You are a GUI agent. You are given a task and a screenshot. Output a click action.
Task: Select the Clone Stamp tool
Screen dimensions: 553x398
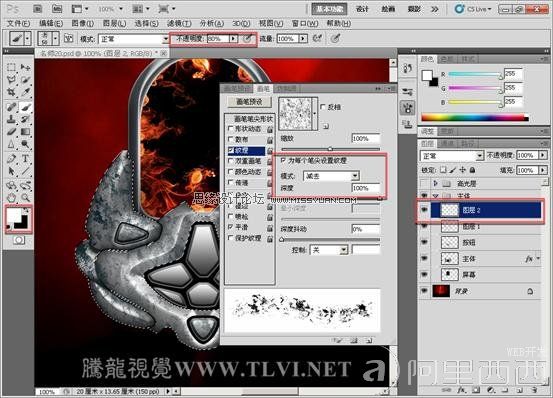coord(12,119)
